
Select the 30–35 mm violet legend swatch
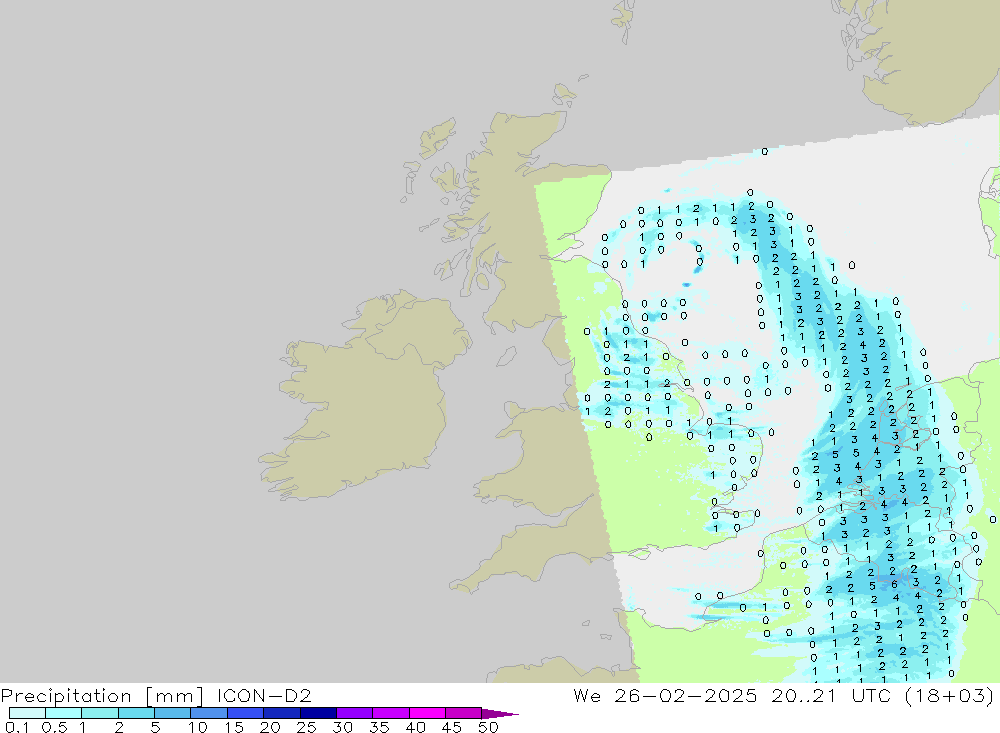pos(354,713)
